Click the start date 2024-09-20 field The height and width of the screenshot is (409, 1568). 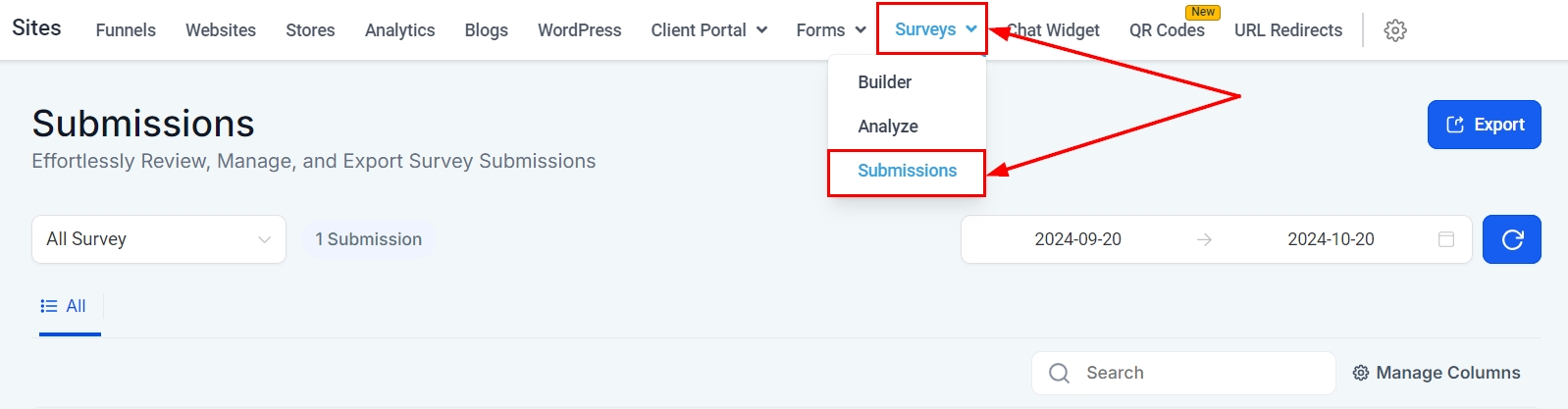1077,239
